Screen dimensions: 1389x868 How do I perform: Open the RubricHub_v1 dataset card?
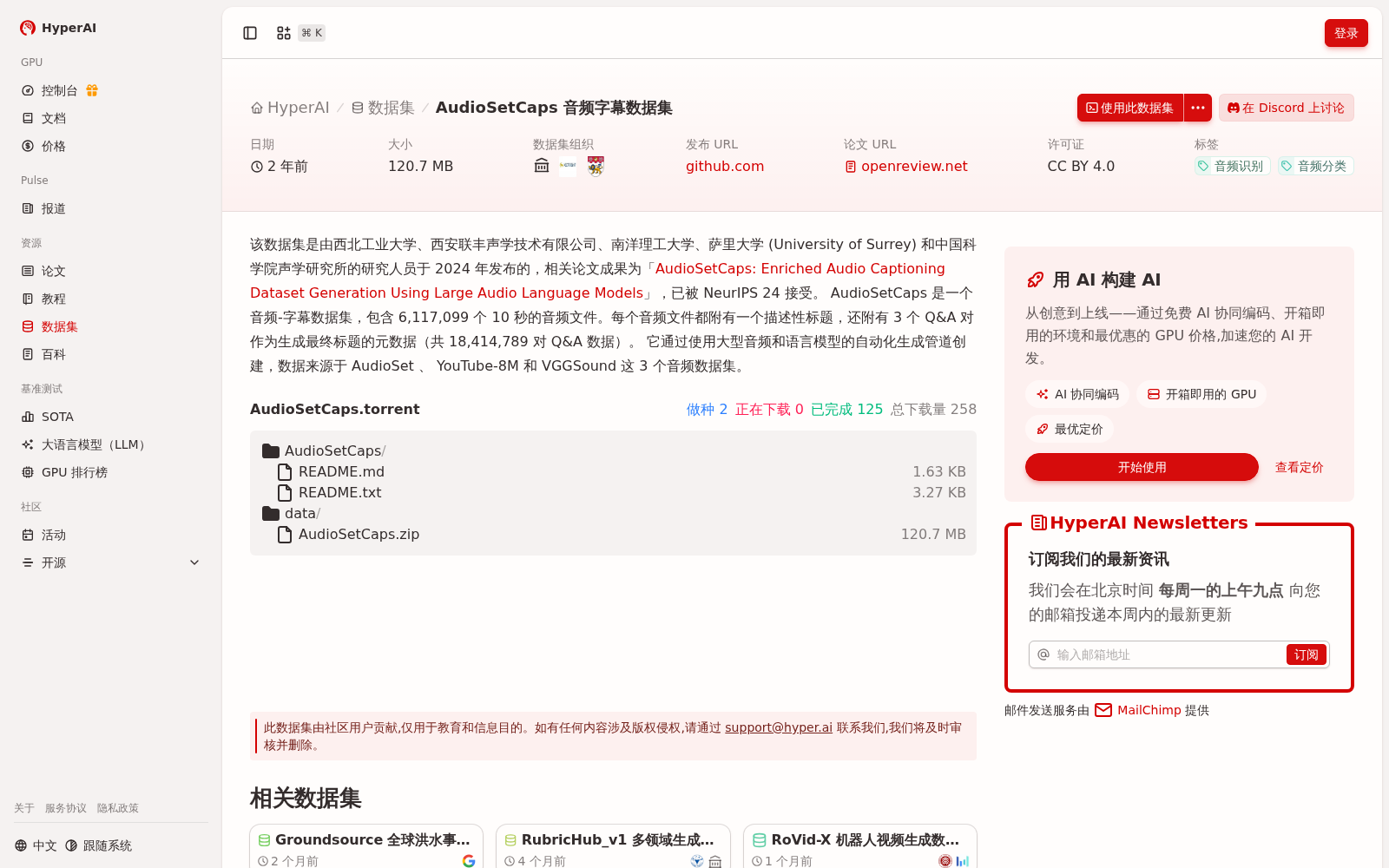(x=613, y=846)
